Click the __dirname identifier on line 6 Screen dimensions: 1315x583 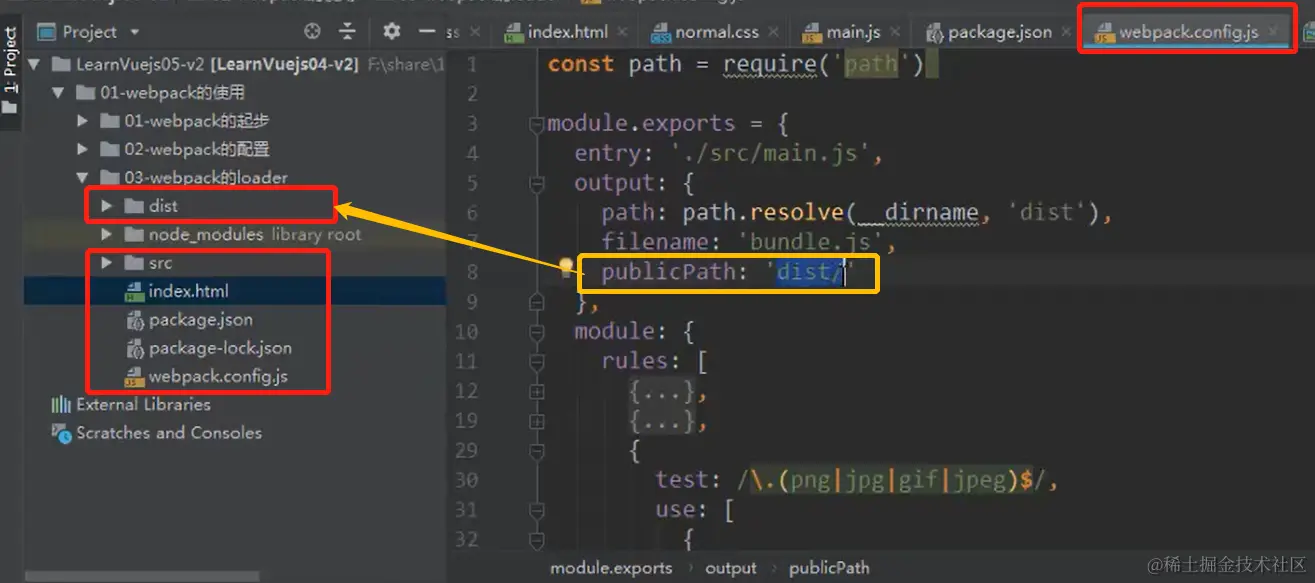[919, 213]
